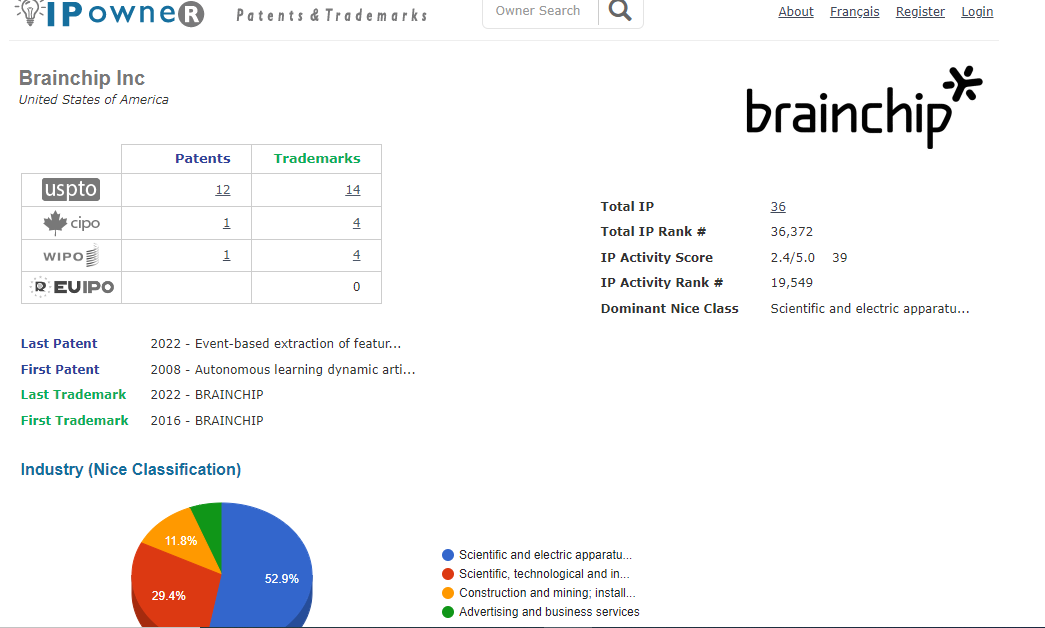This screenshot has width=1045, height=628.
Task: Open the Total IP 36 link
Action: [778, 207]
